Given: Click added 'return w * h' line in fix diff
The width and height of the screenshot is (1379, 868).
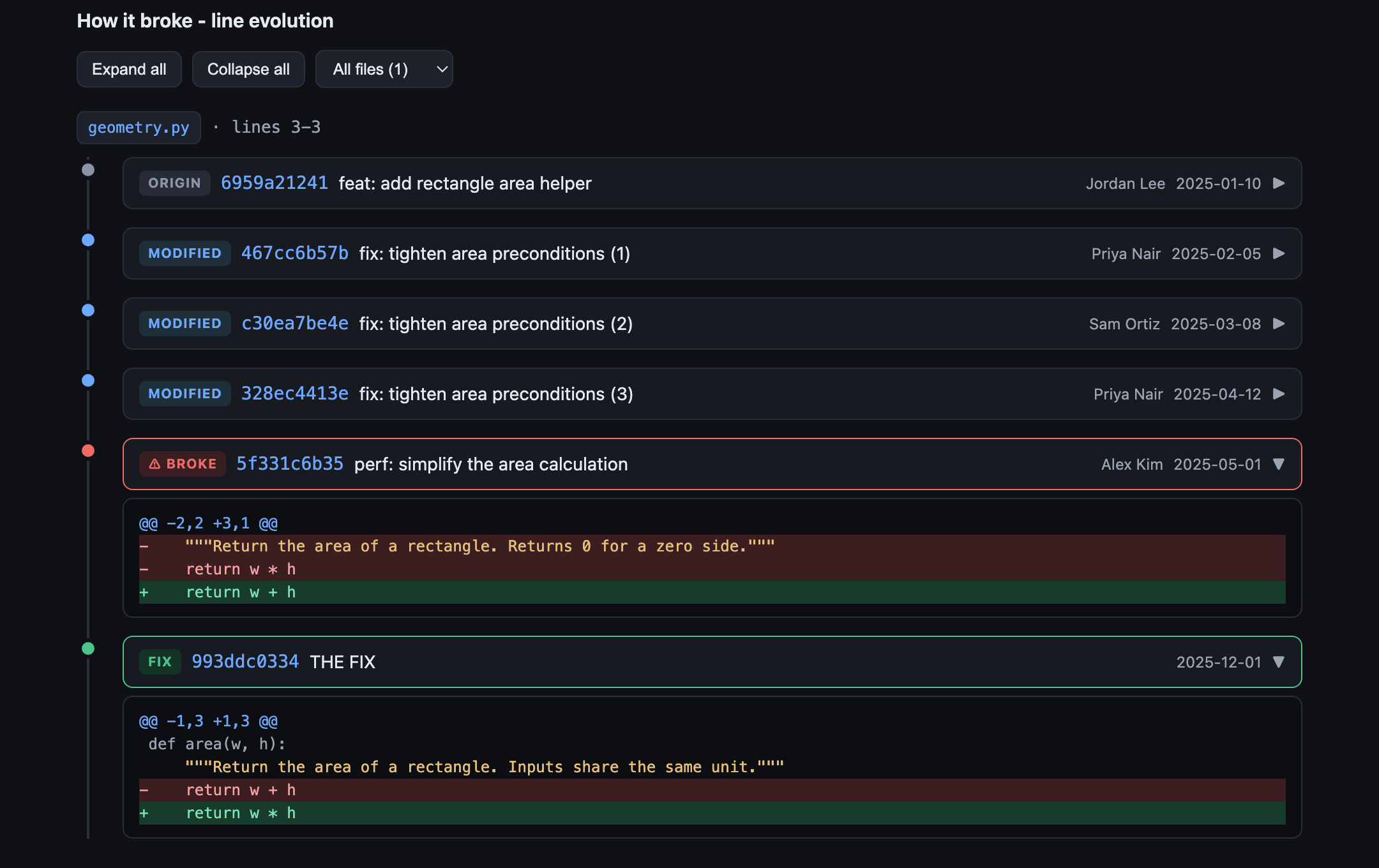Looking at the screenshot, I should pos(712,813).
